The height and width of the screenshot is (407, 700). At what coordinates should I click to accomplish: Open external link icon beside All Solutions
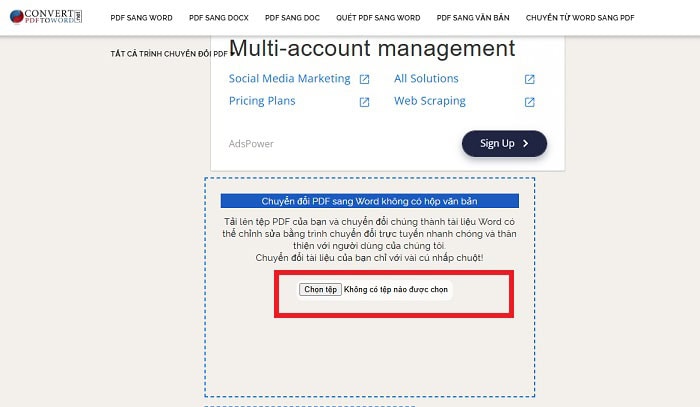529,79
